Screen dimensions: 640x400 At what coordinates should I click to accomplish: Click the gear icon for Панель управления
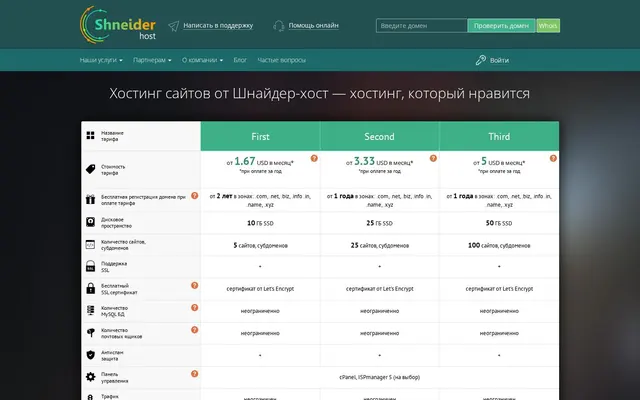click(91, 377)
